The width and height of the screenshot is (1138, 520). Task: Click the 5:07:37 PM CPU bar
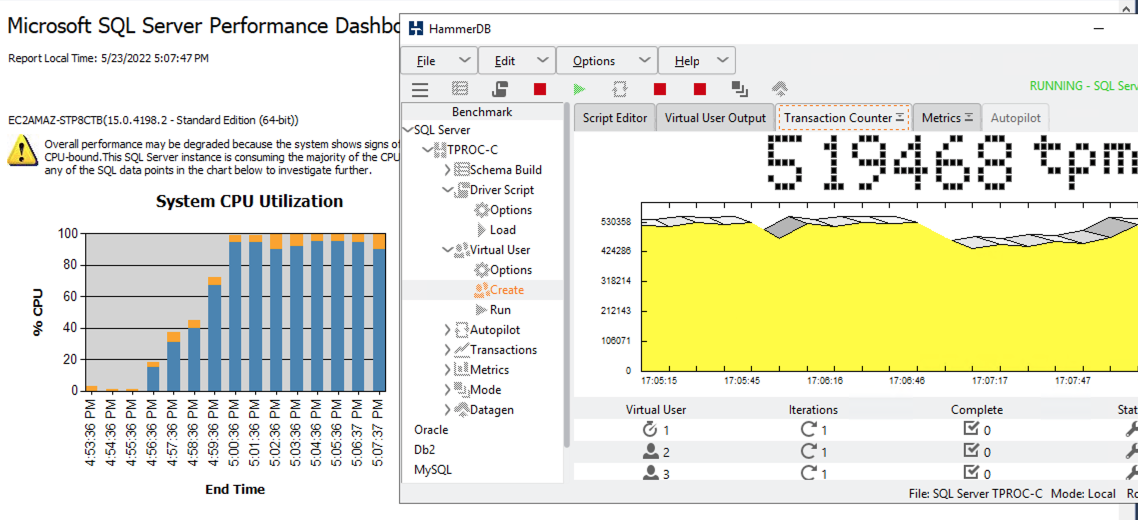[379, 312]
